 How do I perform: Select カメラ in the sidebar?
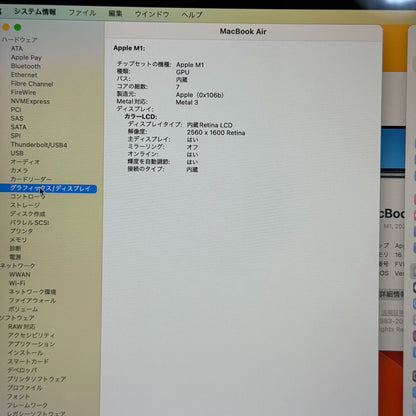click(19, 170)
